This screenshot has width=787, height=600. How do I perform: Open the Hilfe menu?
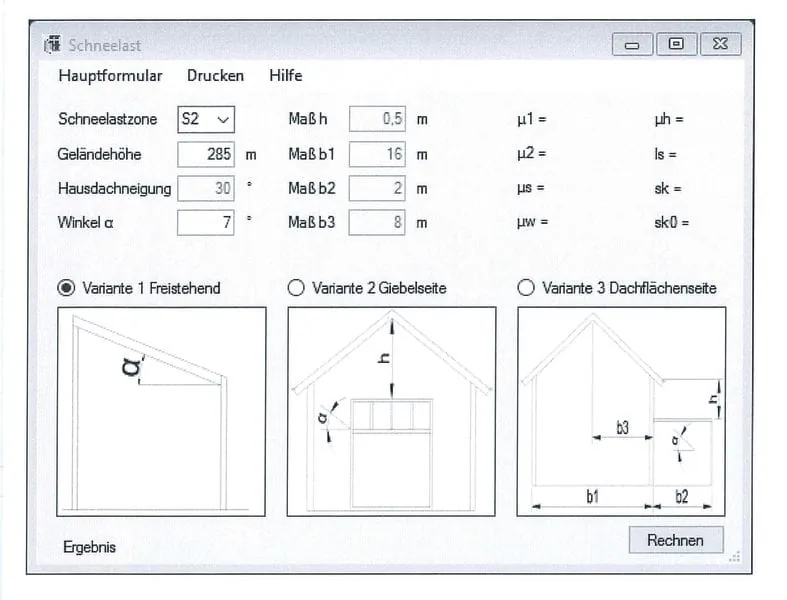tap(285, 76)
